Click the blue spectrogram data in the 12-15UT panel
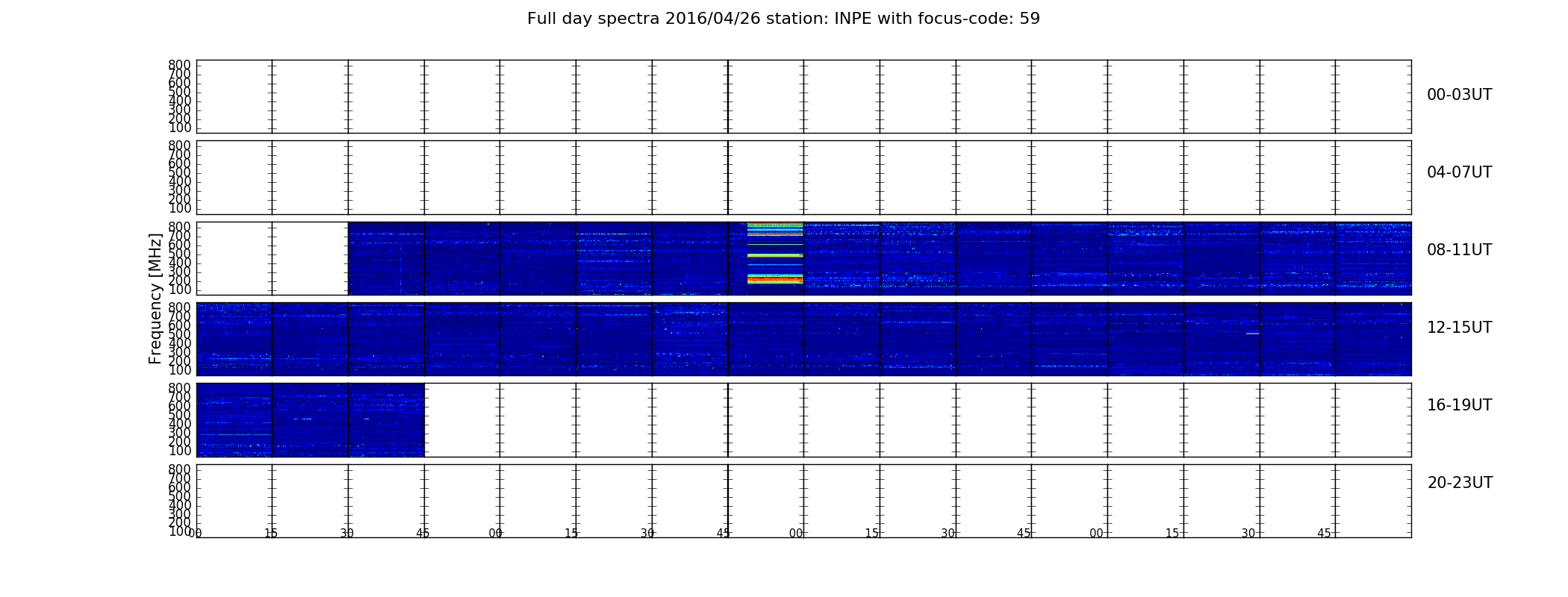Screen dimensions: 1568x597 pyautogui.click(x=803, y=339)
